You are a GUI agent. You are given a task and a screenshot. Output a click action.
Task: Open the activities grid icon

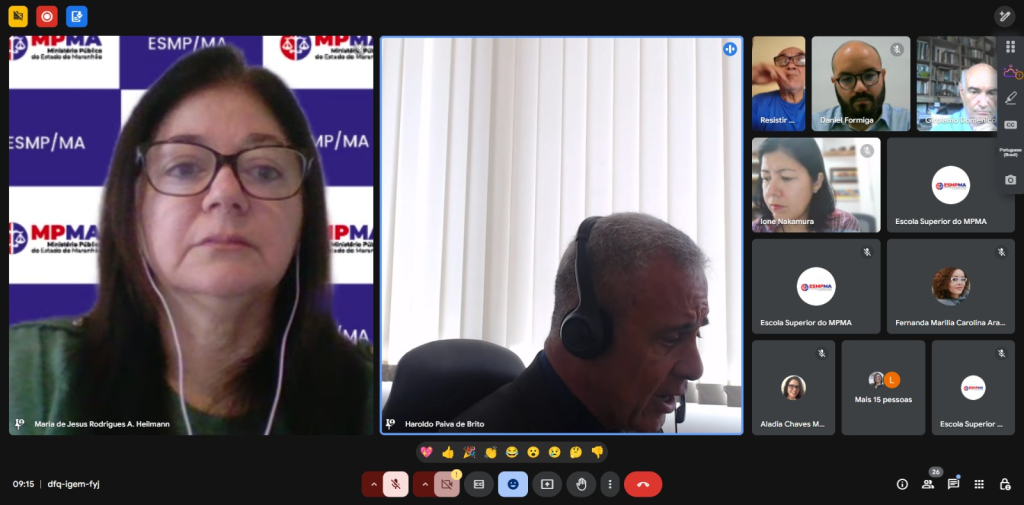(x=979, y=484)
